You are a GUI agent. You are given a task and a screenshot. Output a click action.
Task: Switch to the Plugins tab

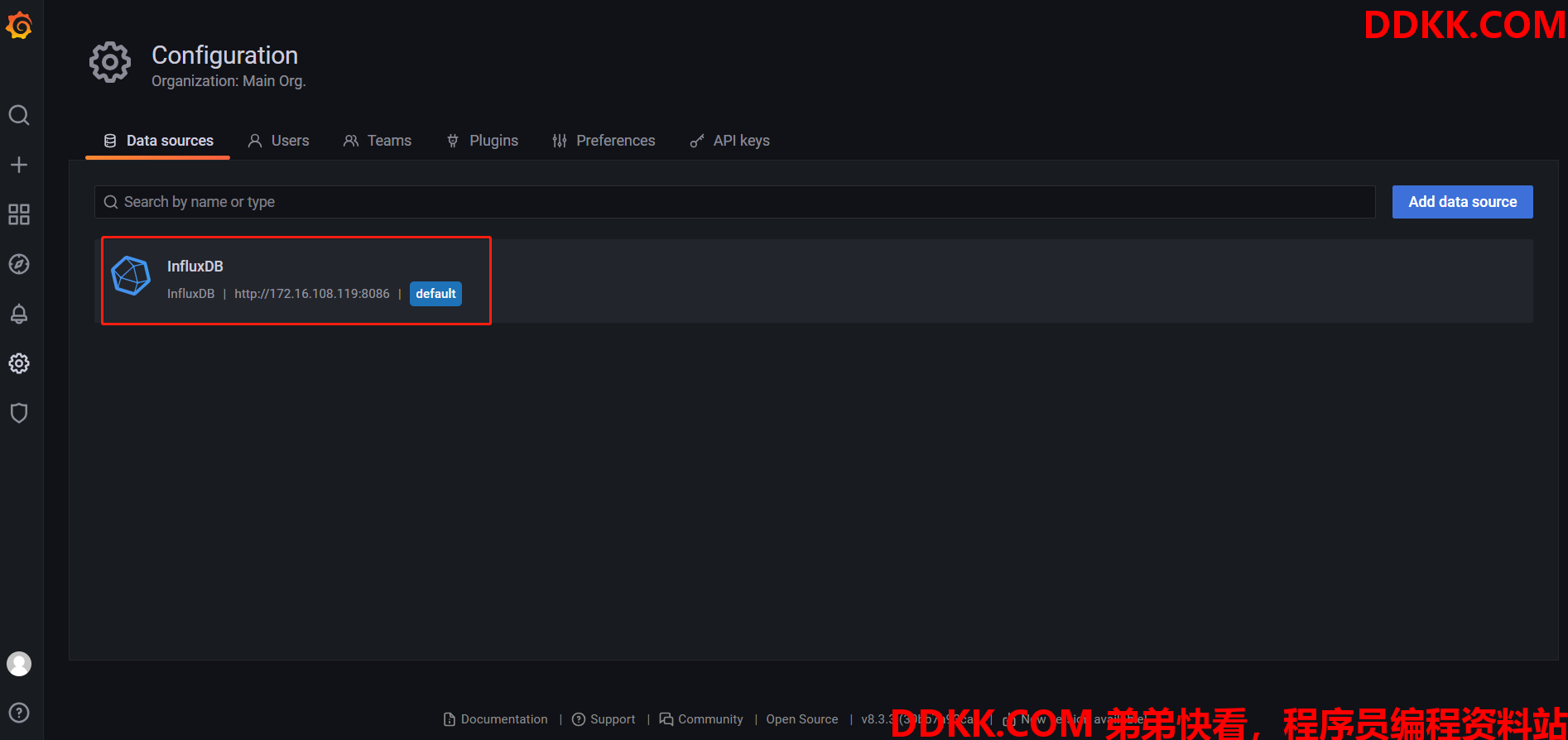click(x=483, y=141)
